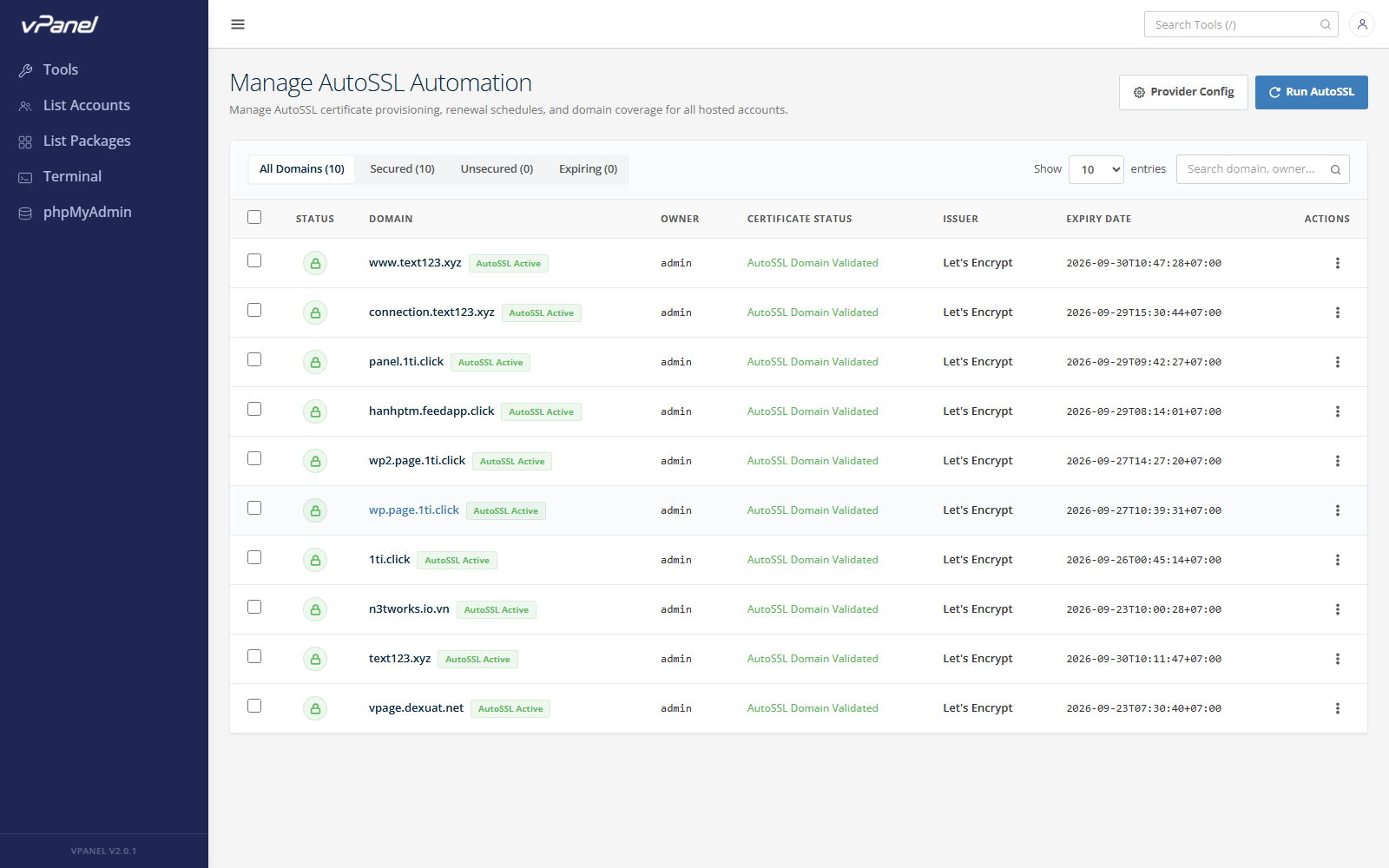Check the box for www.text123.xyz
The width and height of the screenshot is (1389, 868).
pos(254,260)
